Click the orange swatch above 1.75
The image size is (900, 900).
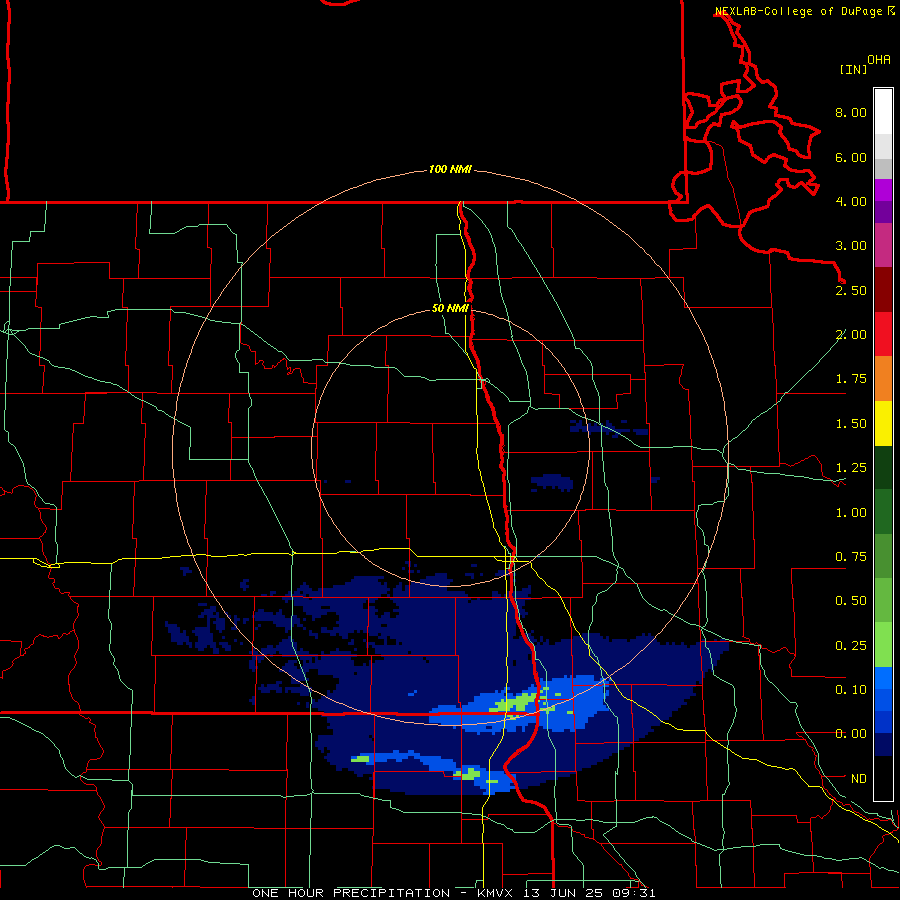(883, 379)
